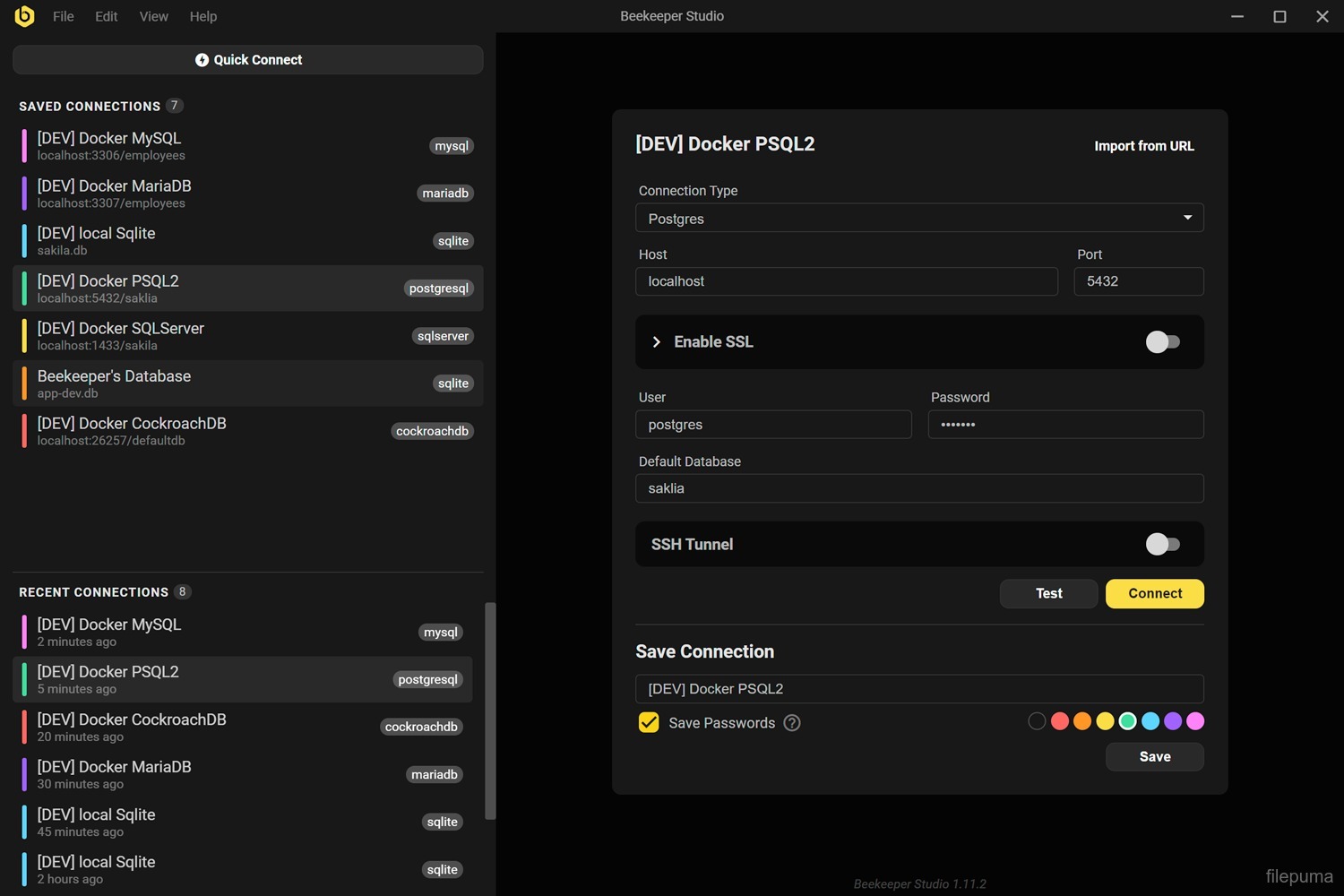The width and height of the screenshot is (1344, 896).
Task: Click the Beekeeper Studio logo icon
Action: 24,16
